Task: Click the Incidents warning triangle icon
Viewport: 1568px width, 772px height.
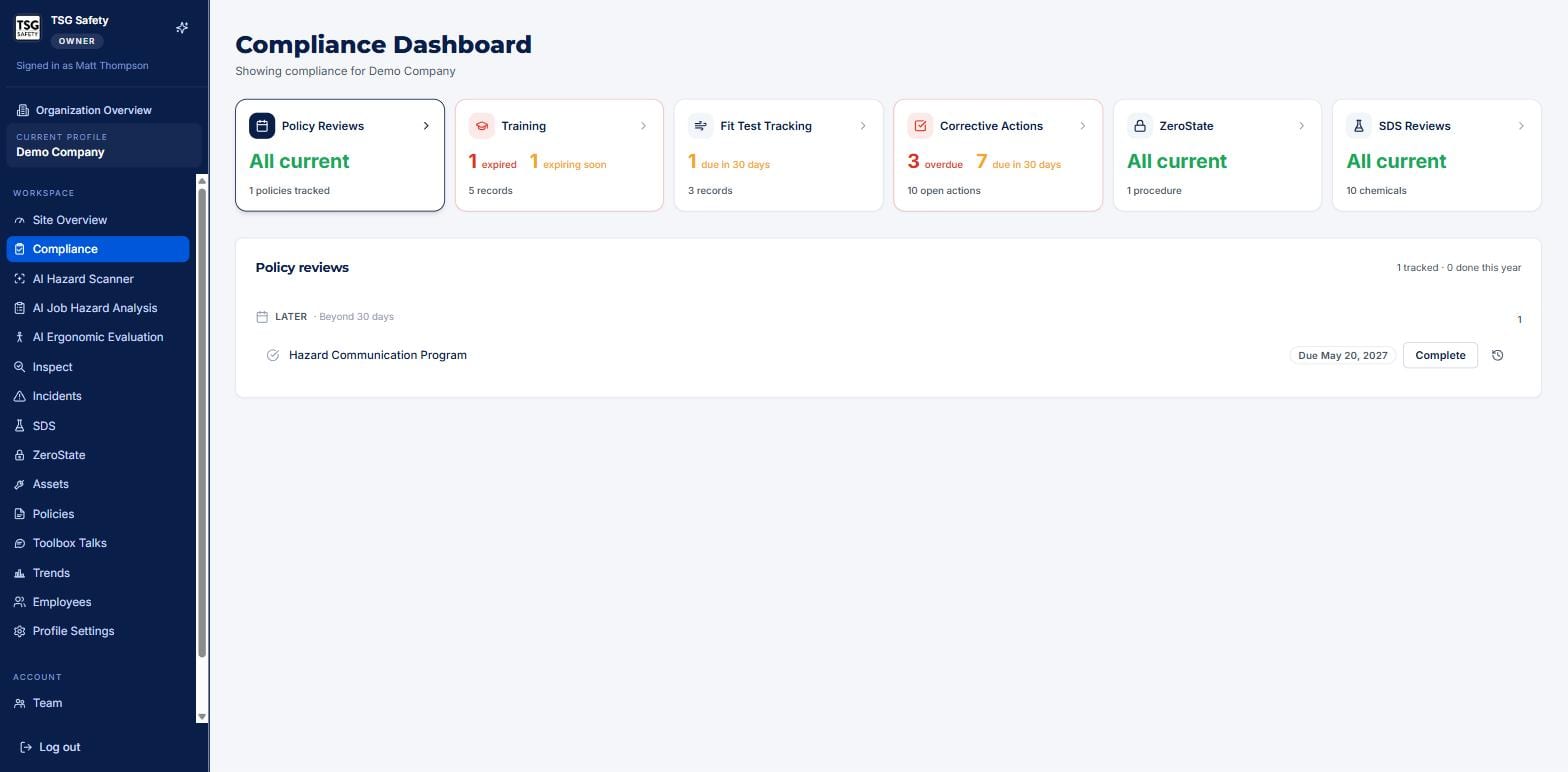Action: [x=19, y=396]
